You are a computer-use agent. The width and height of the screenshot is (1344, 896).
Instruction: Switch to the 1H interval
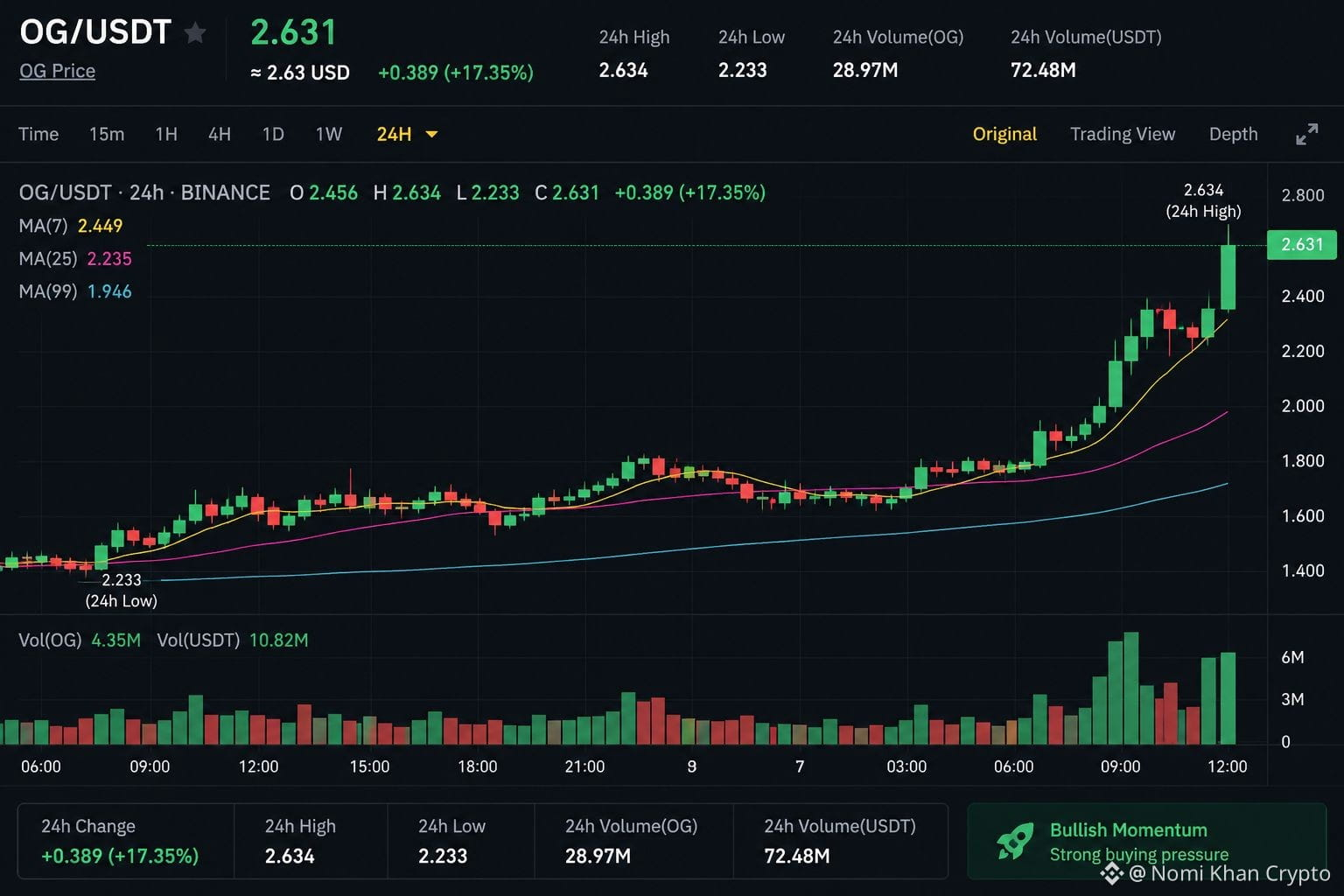166,134
